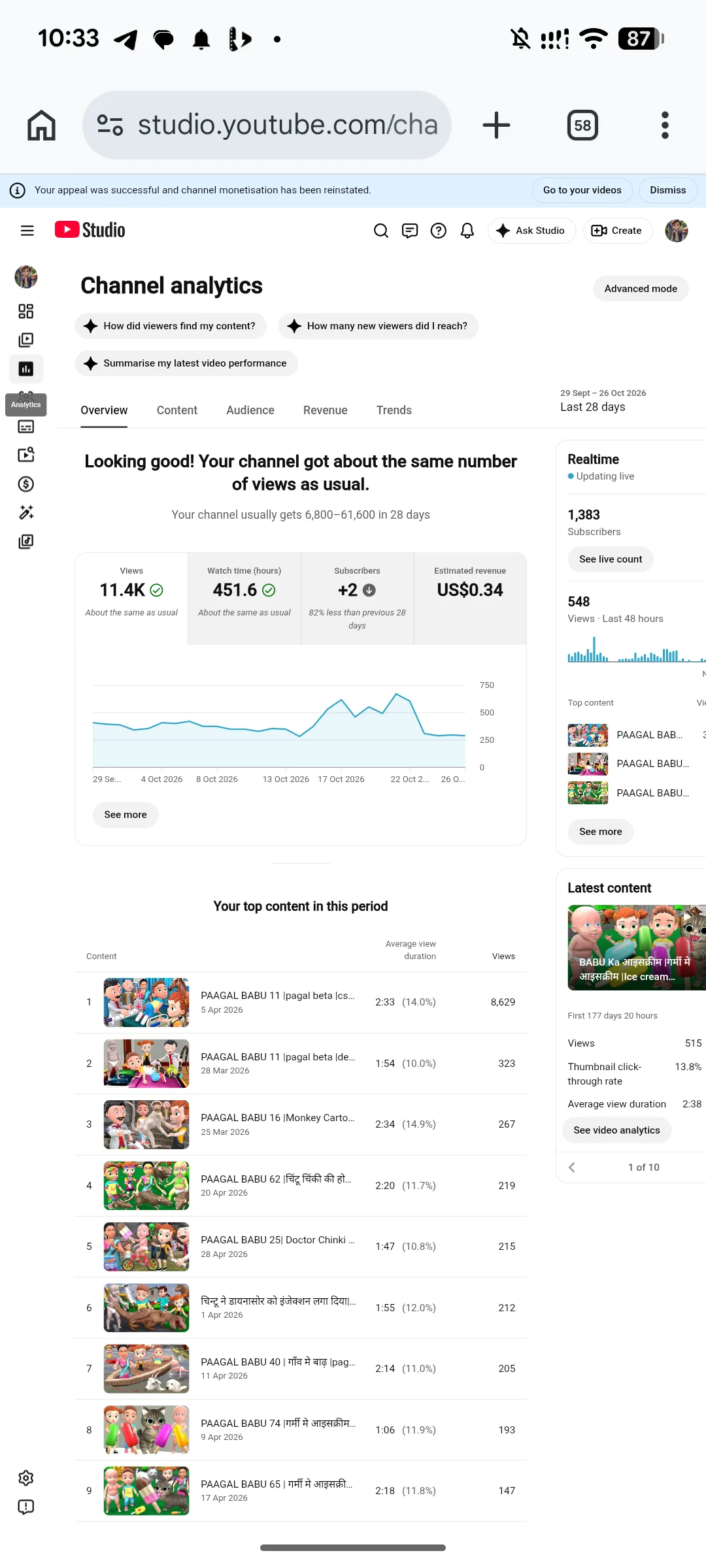Screen dimensions: 706x1568
Task: Click the Ask Studio button
Action: tap(531, 231)
